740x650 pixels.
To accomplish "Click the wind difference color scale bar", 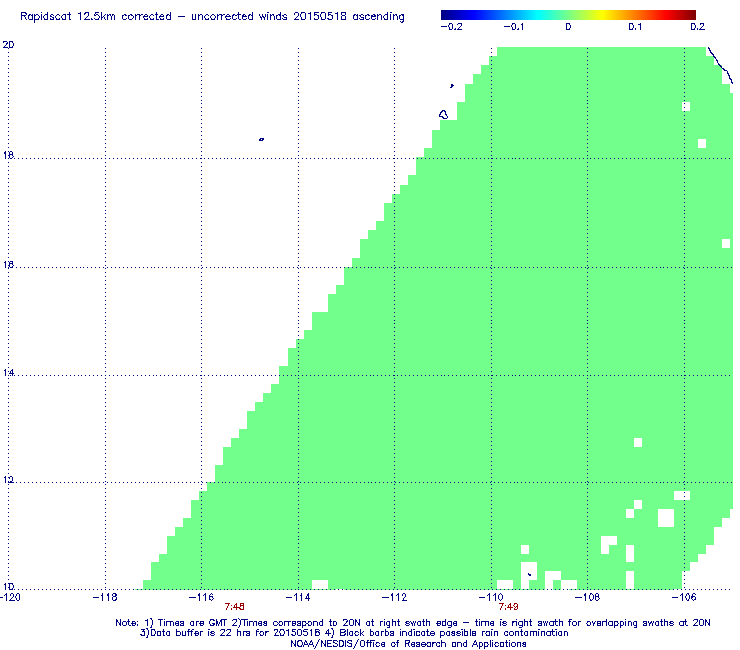I will pyautogui.click(x=568, y=15).
